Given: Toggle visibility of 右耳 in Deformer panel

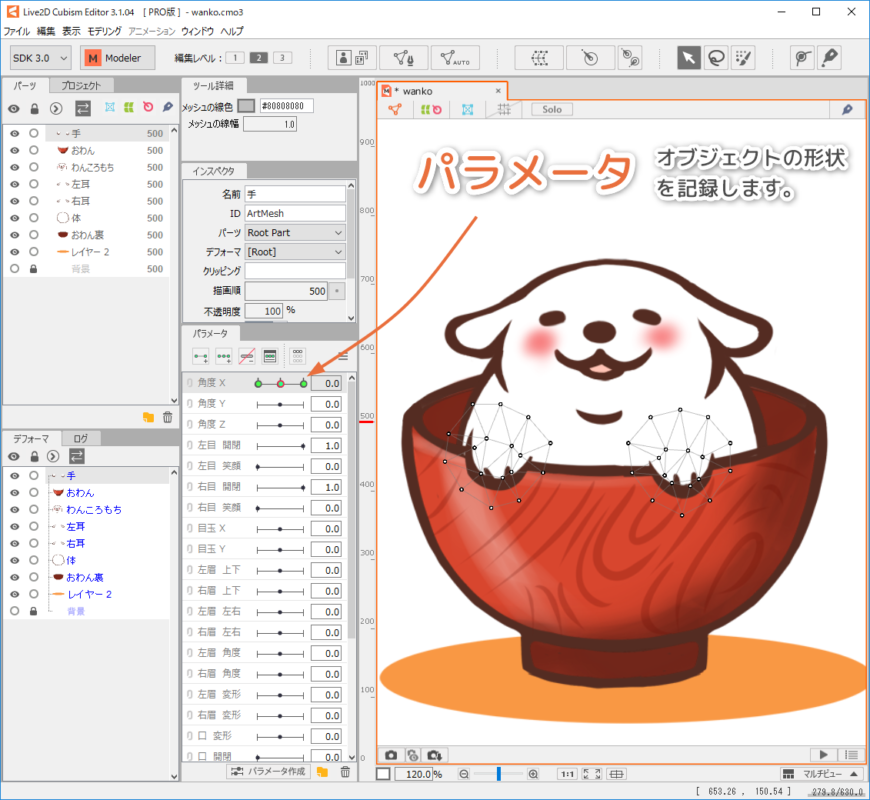Looking at the screenshot, I should click(14, 544).
